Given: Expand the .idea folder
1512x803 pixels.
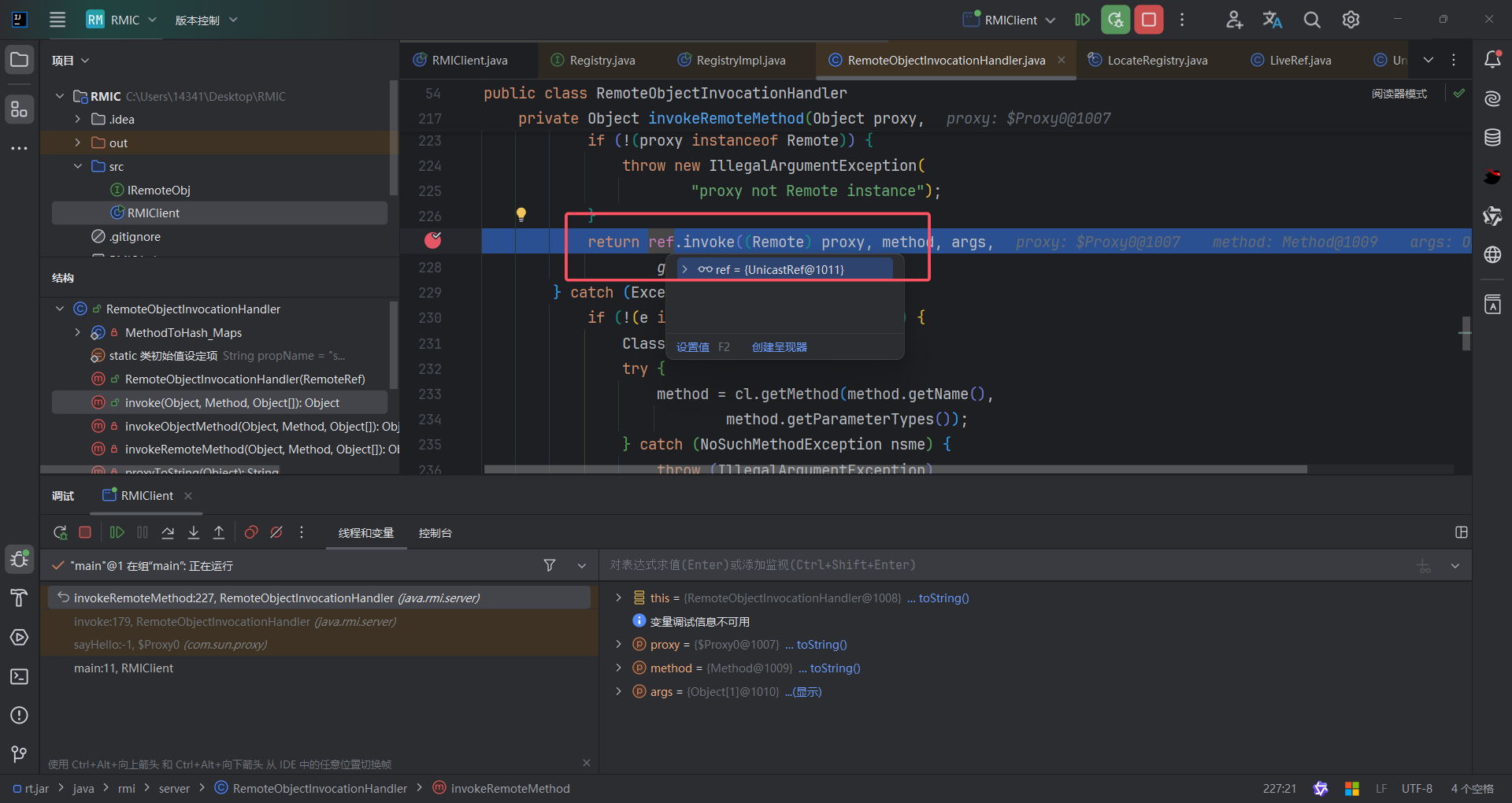Looking at the screenshot, I should [x=77, y=119].
